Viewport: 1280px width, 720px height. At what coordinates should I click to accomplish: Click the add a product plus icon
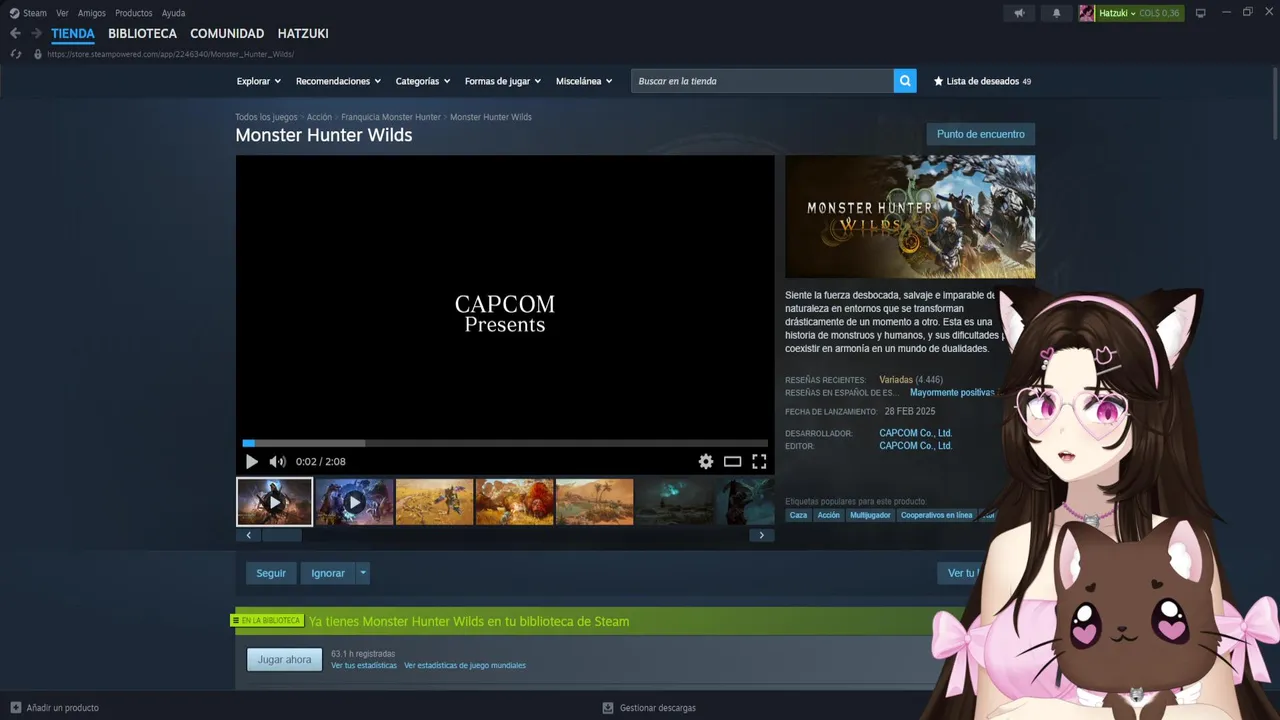tap(15, 708)
